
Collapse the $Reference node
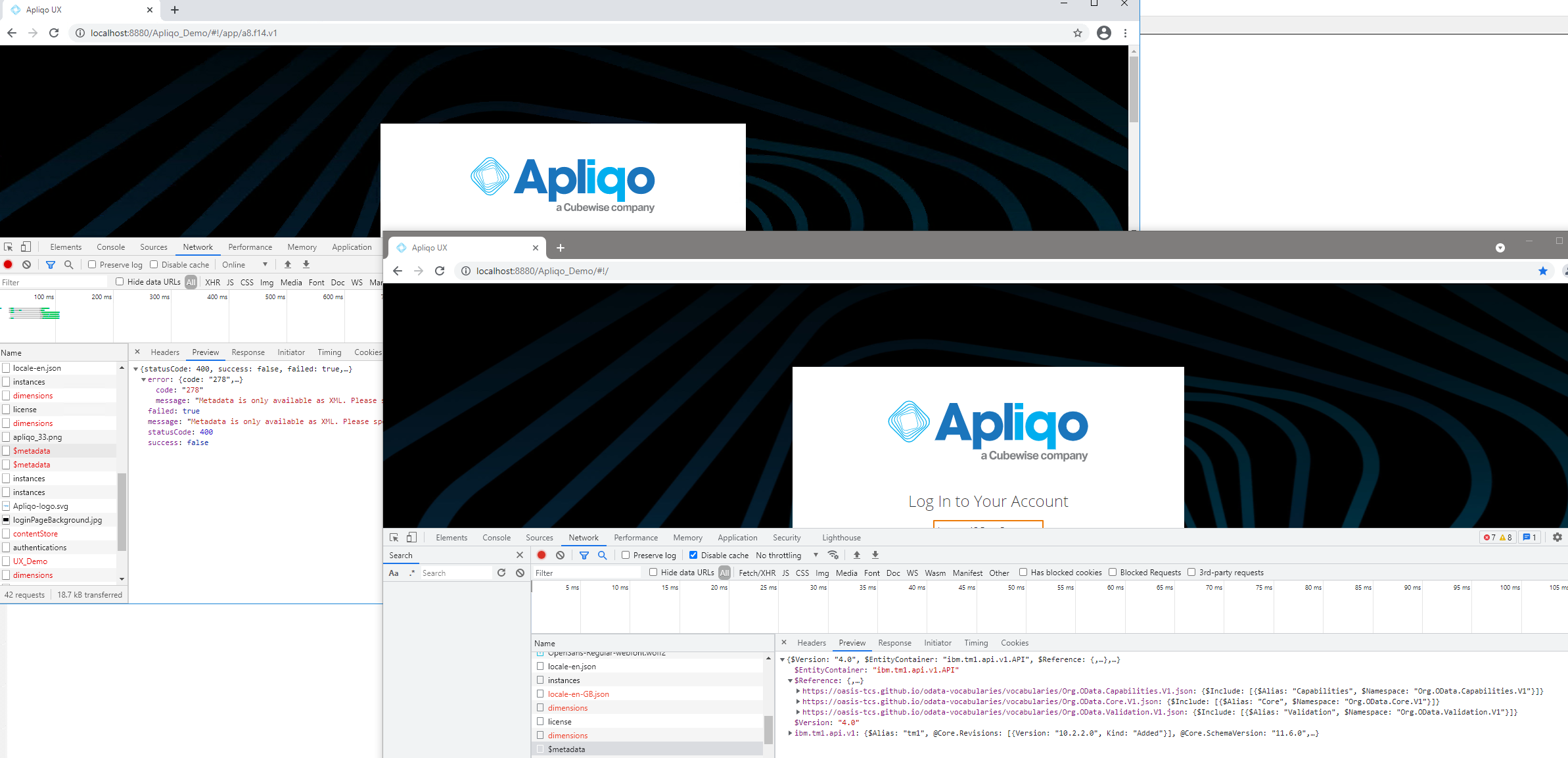point(790,680)
